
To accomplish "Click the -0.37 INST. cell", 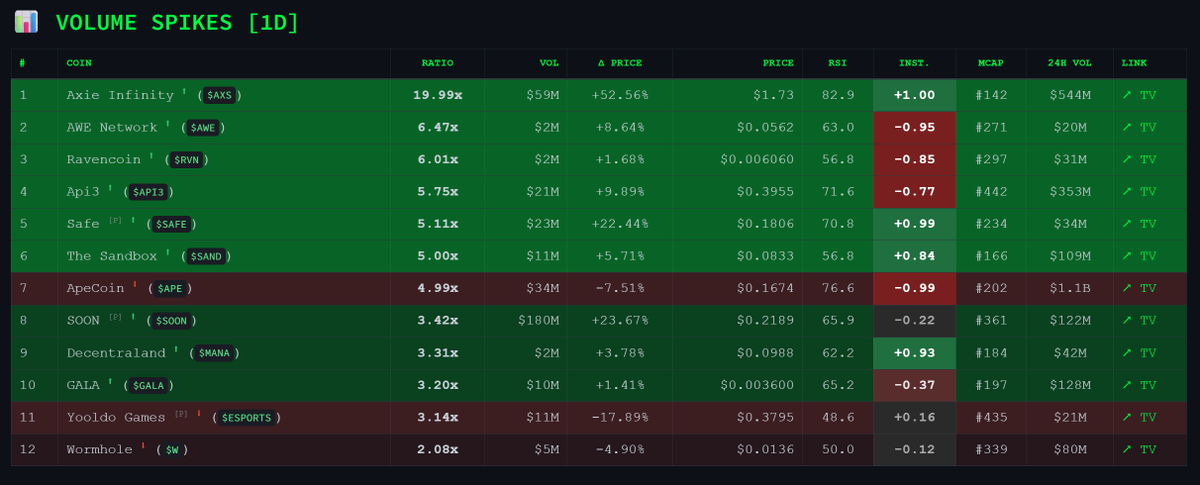I will pos(914,385).
